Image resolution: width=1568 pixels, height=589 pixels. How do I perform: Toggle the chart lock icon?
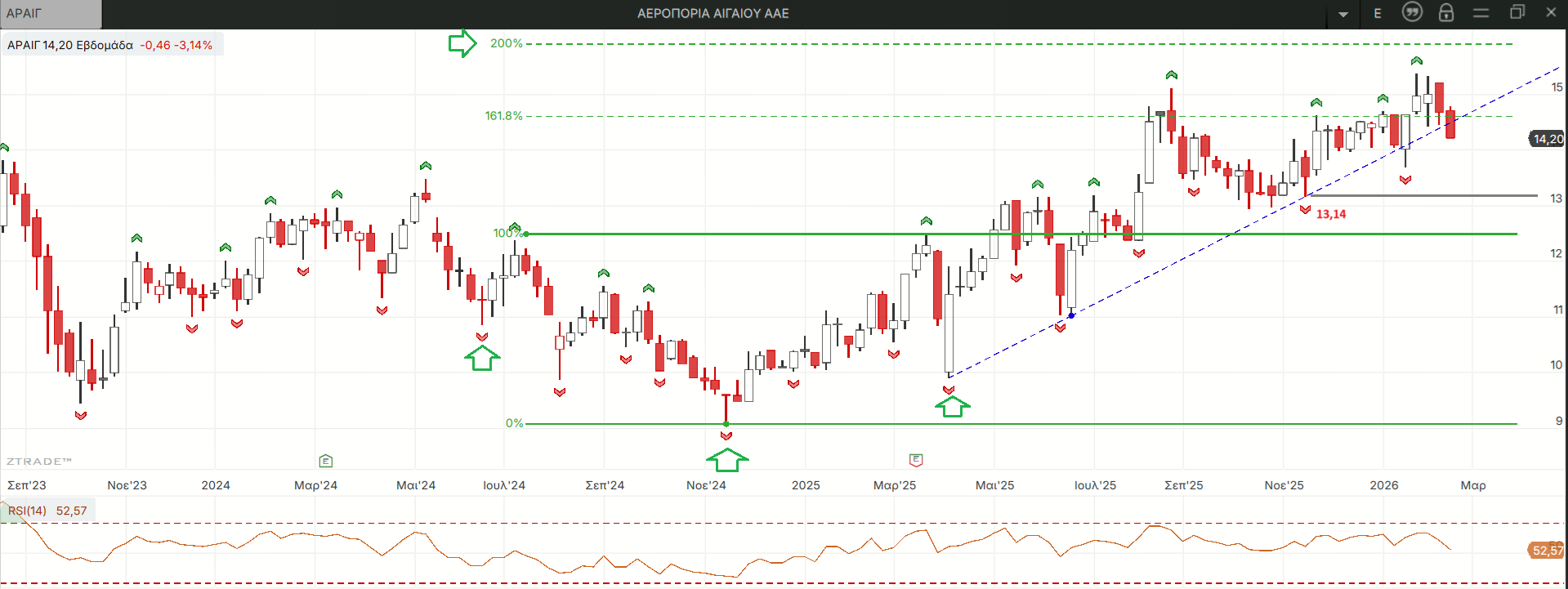1446,12
